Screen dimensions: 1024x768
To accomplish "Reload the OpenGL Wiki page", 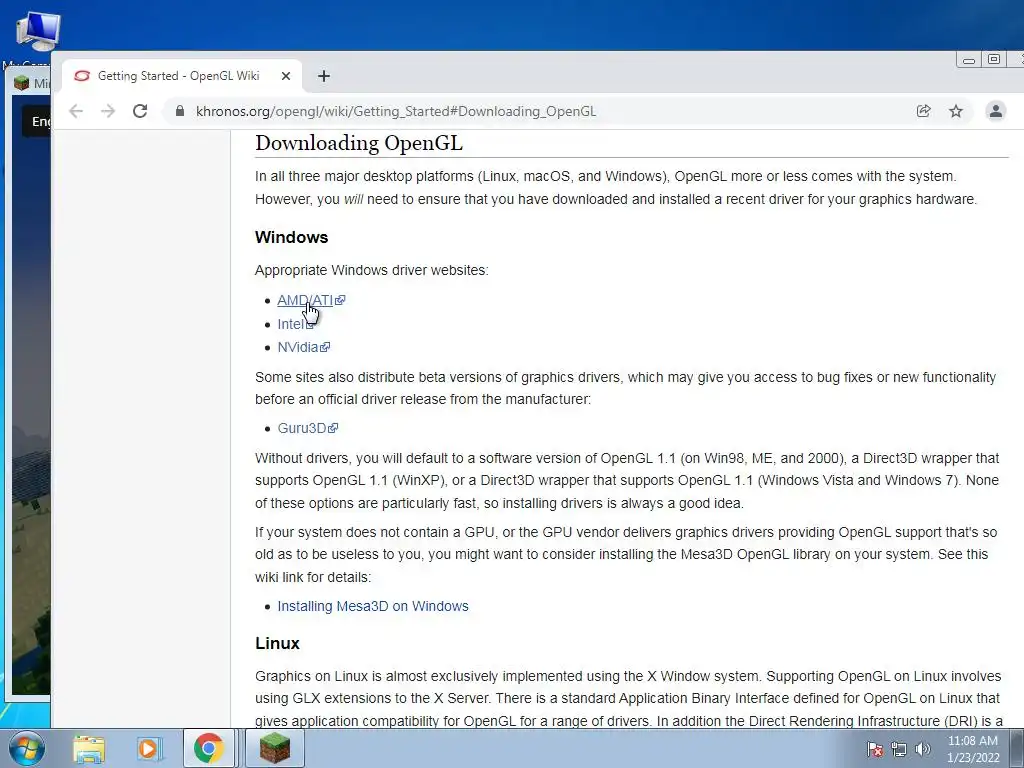I will pos(140,111).
